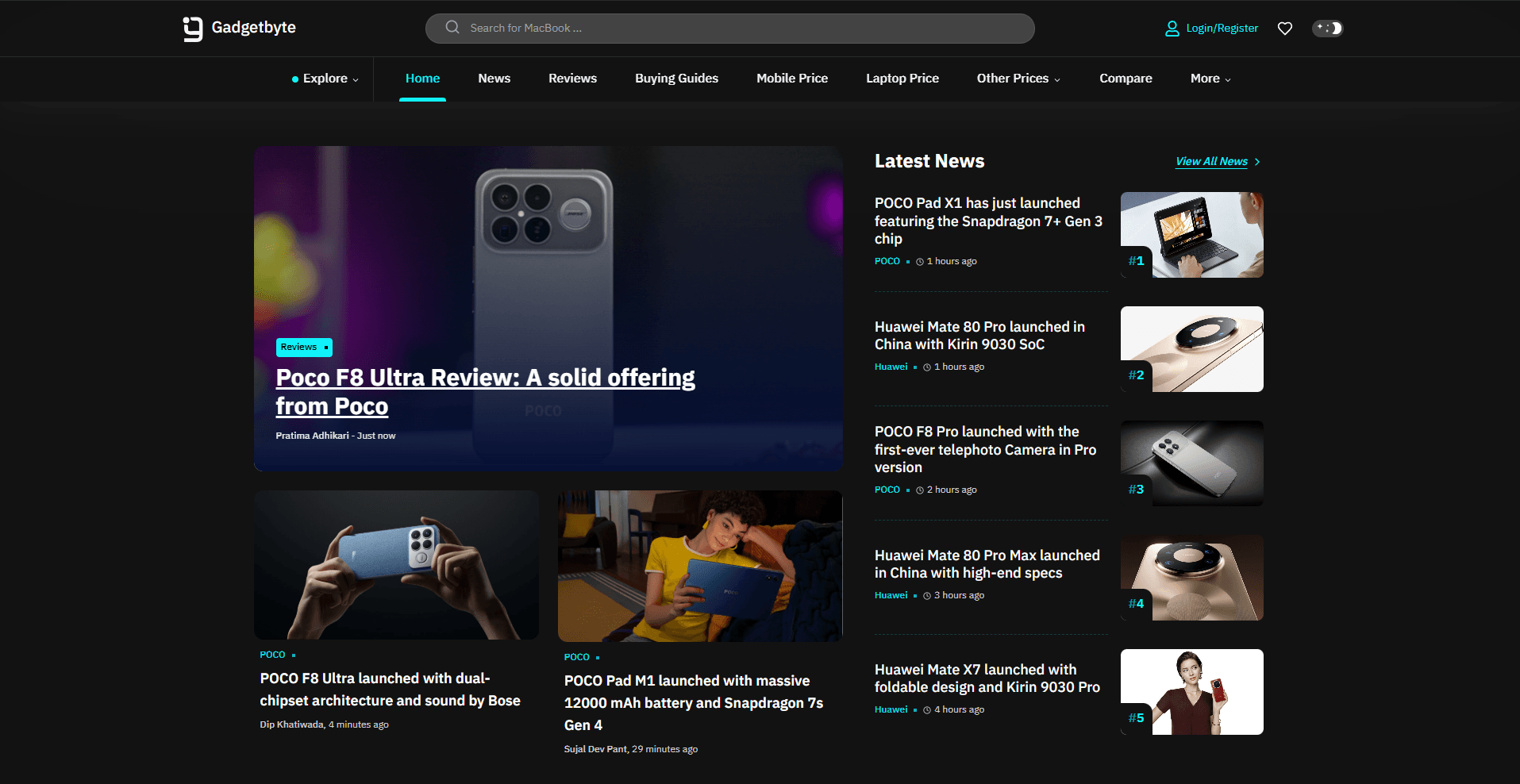Click the search magnifier icon

point(452,28)
